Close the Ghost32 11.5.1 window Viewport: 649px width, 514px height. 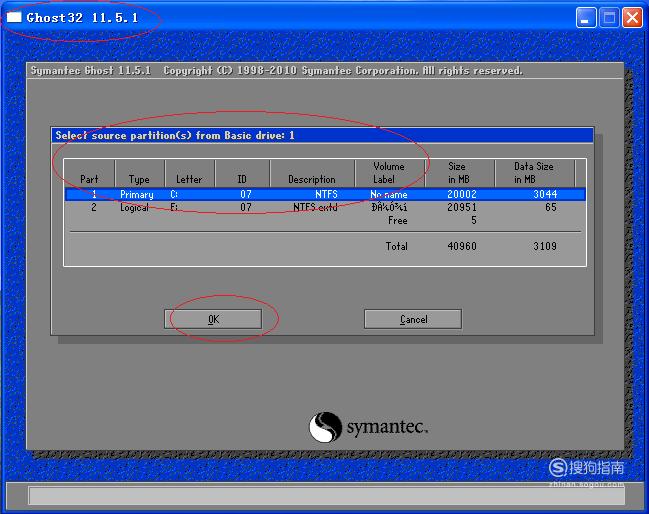click(x=632, y=18)
